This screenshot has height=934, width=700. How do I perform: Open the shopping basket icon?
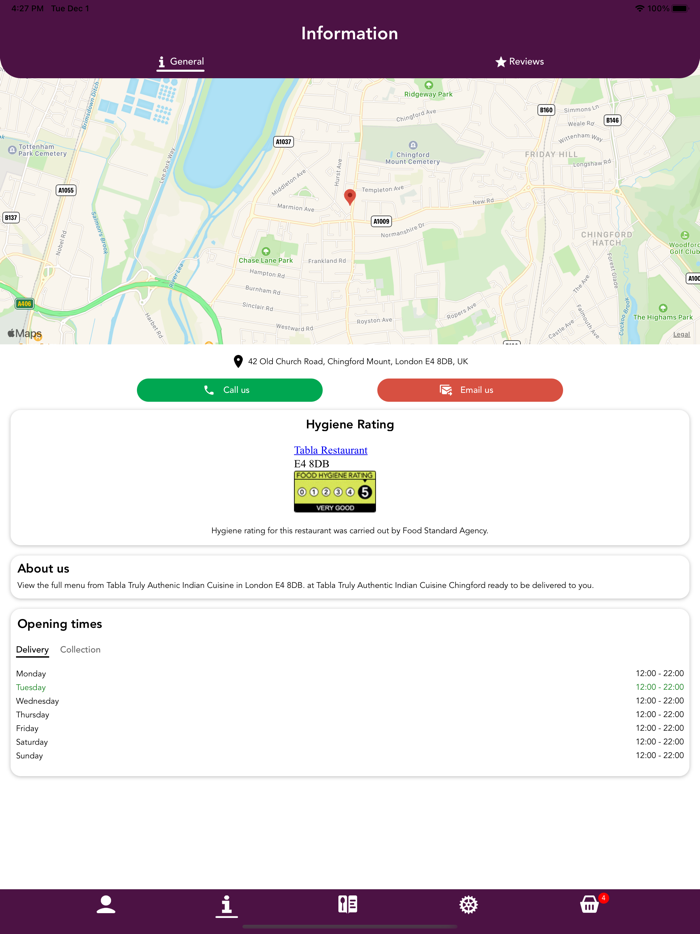click(x=589, y=904)
